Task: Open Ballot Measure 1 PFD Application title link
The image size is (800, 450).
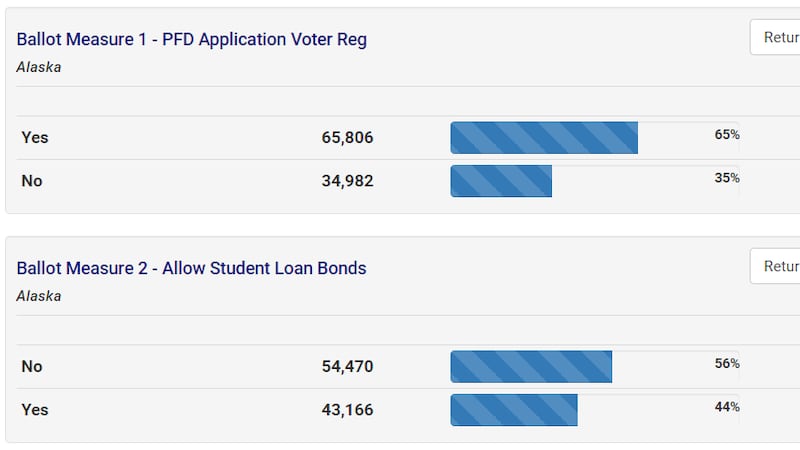Action: pos(191,39)
